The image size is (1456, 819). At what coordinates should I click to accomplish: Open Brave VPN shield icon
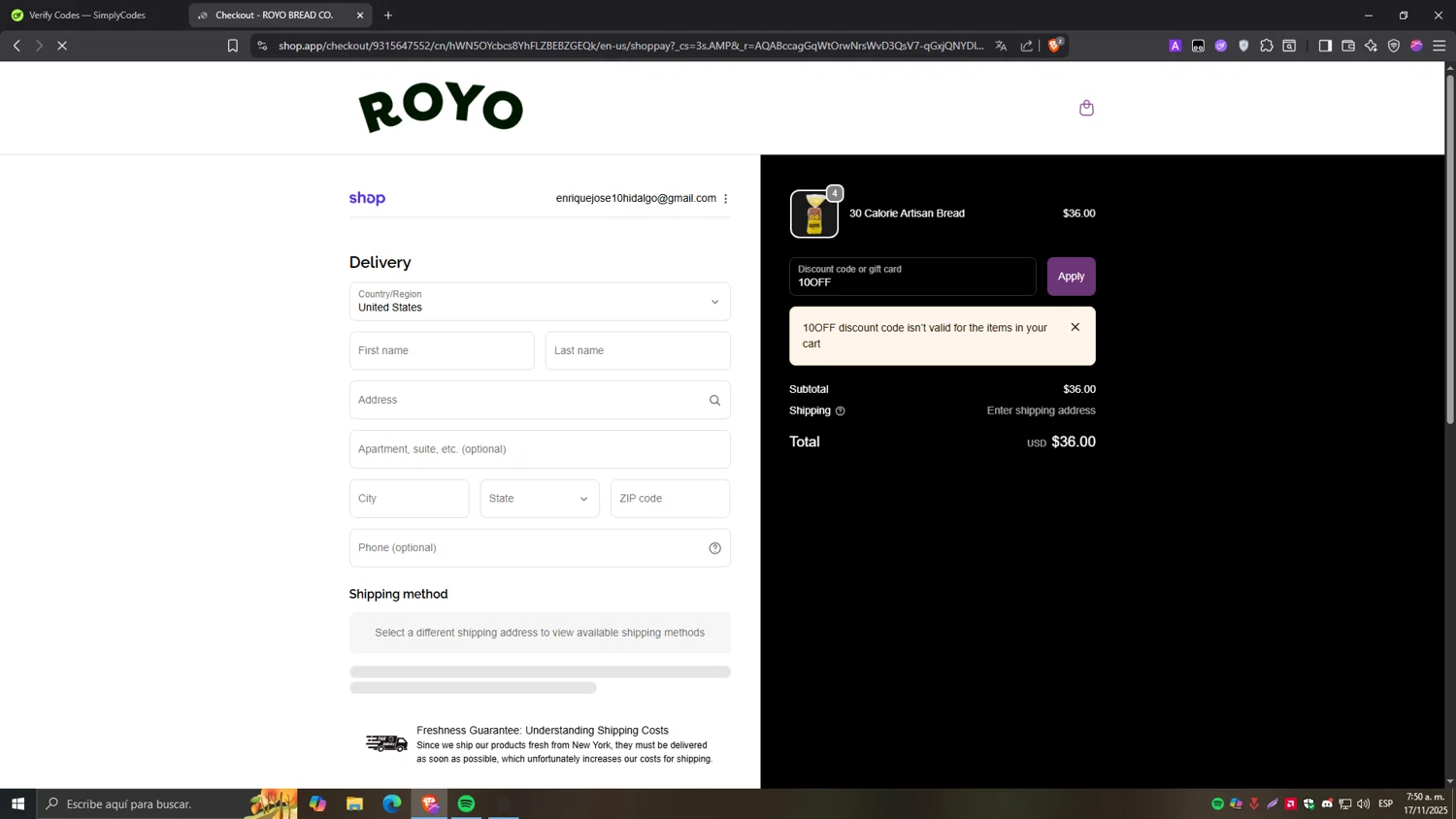pyautogui.click(x=1394, y=46)
